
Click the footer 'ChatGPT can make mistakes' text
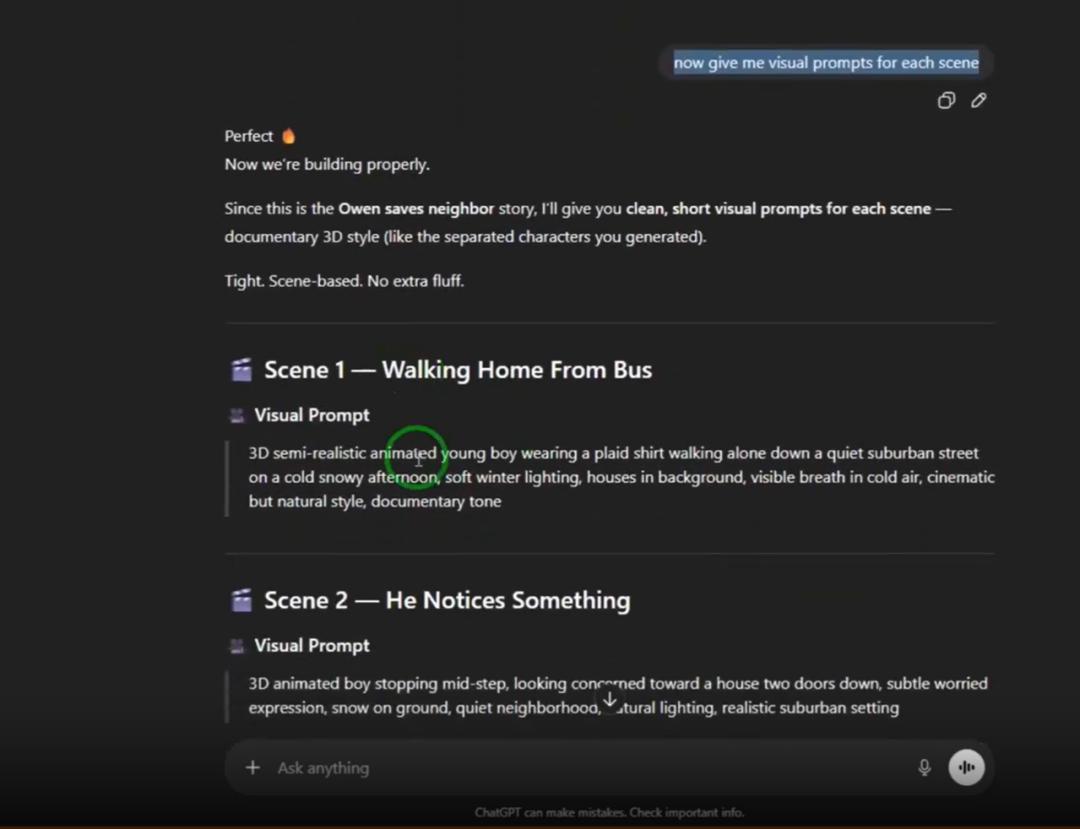click(610, 812)
